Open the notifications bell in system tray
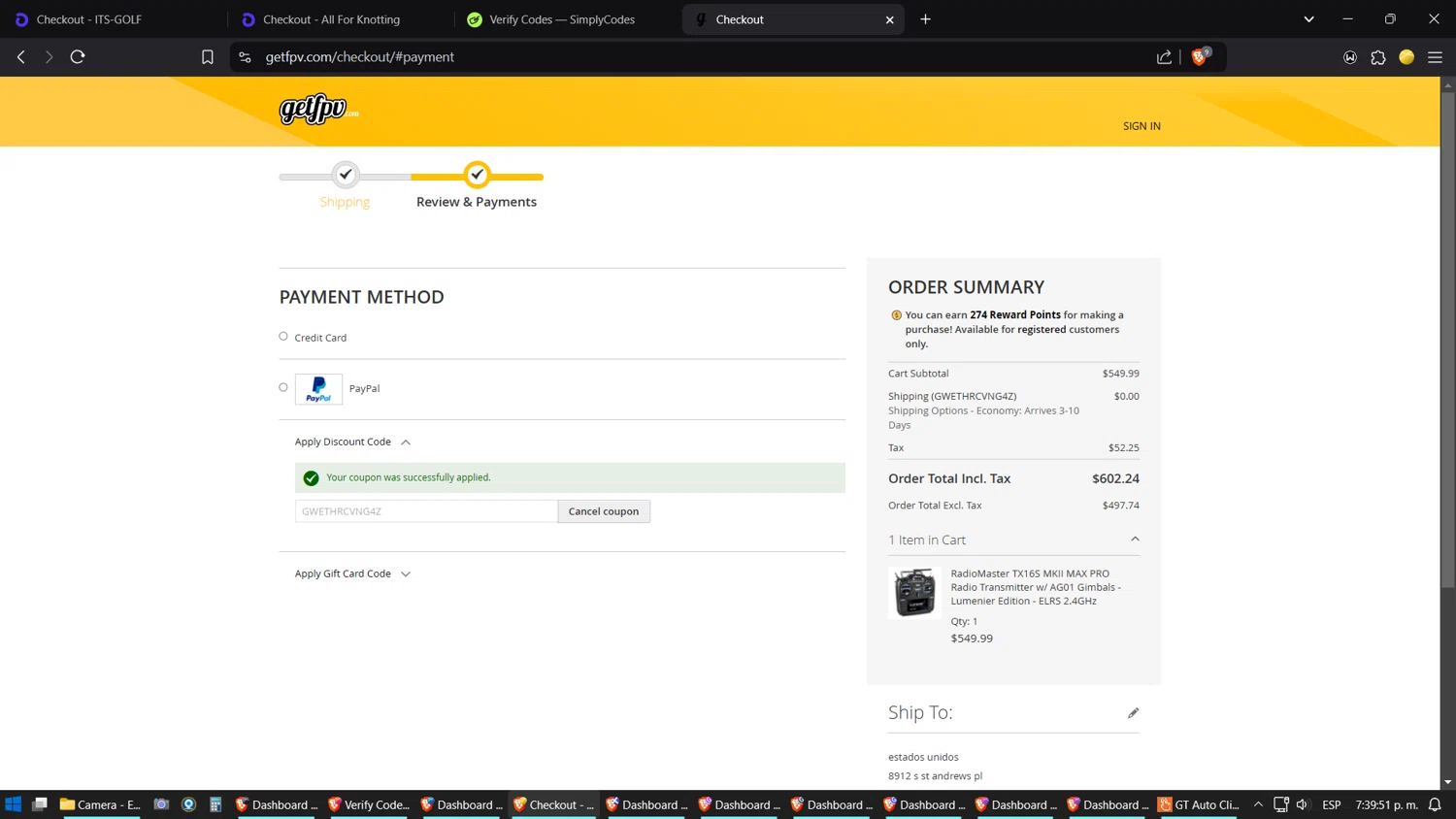This screenshot has width=1456, height=819. pyautogui.click(x=1435, y=804)
